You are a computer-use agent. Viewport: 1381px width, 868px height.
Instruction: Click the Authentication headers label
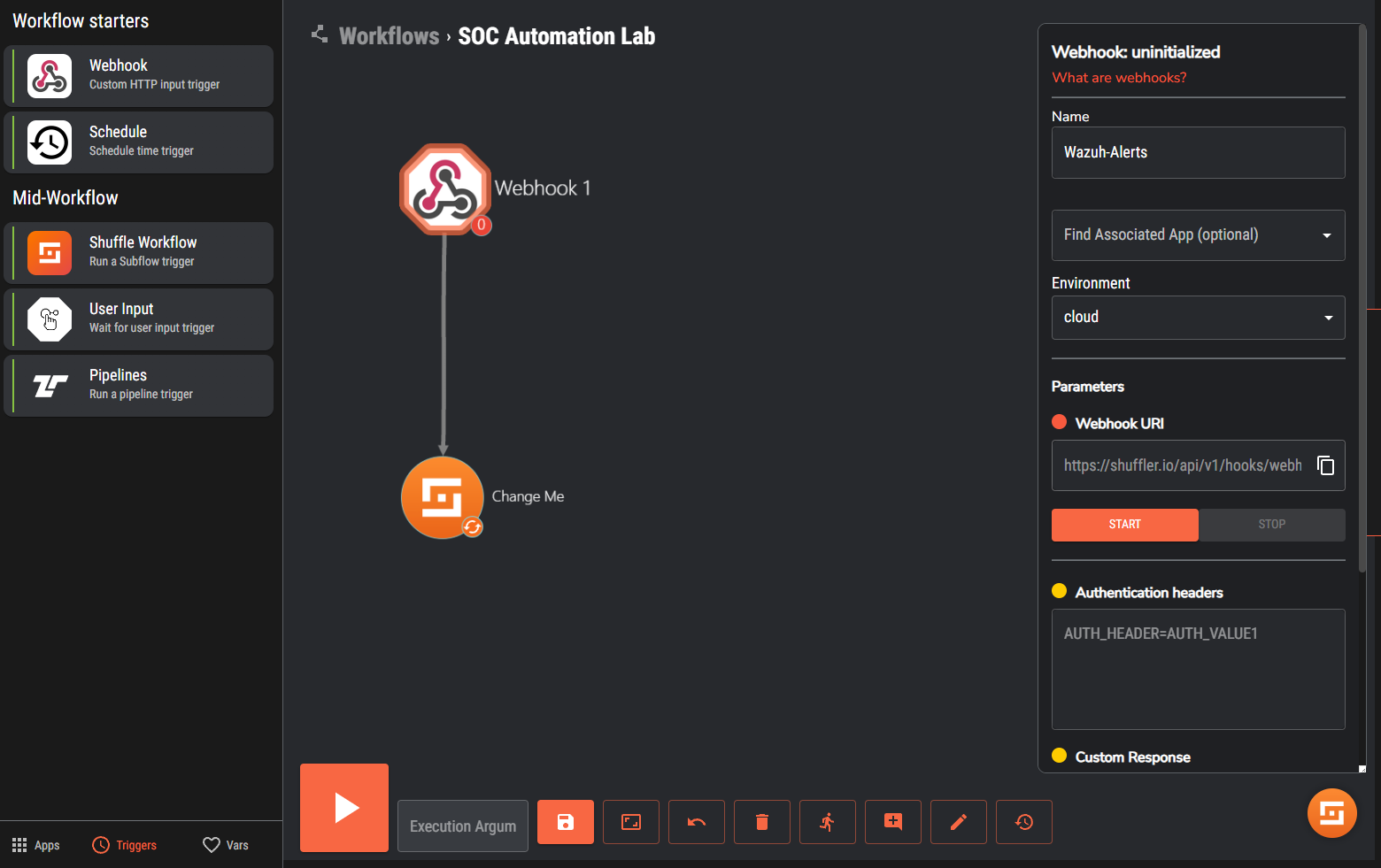[1149, 593]
